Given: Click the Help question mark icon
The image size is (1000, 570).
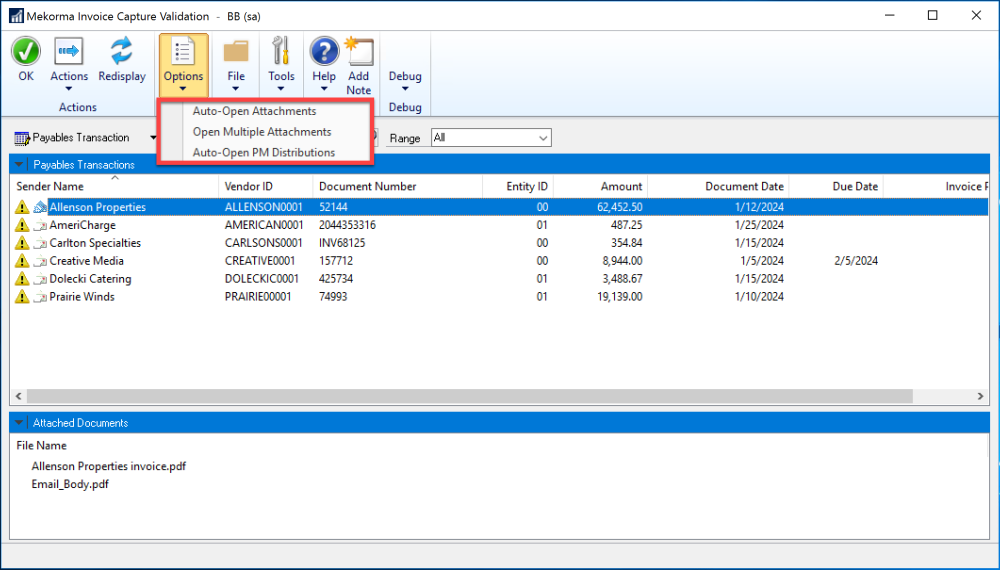Looking at the screenshot, I should tap(324, 52).
